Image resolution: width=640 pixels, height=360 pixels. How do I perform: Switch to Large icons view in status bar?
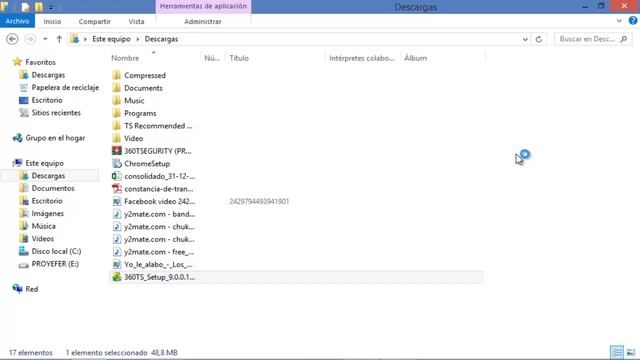631,352
